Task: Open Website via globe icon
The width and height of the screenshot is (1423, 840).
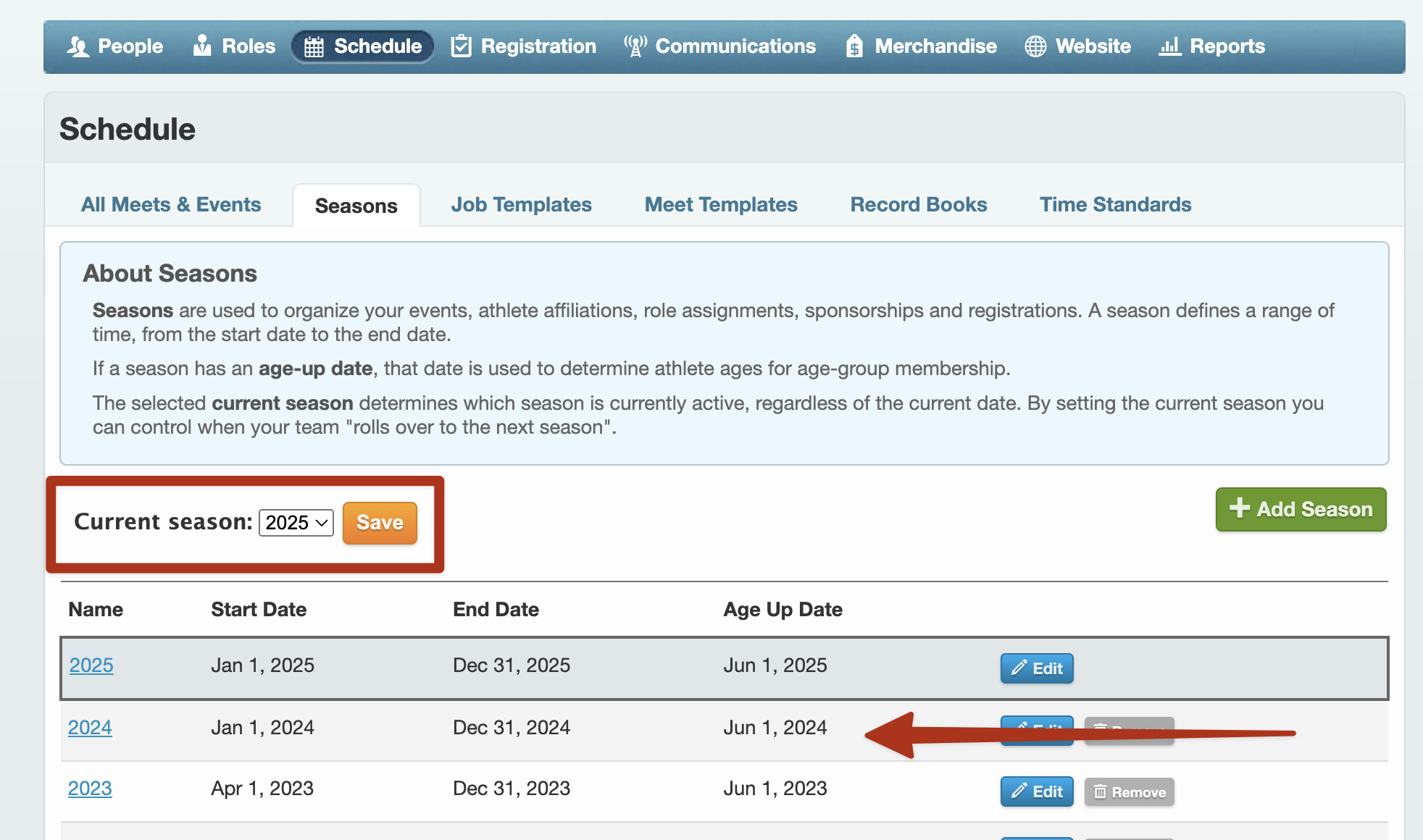Action: [x=1035, y=46]
